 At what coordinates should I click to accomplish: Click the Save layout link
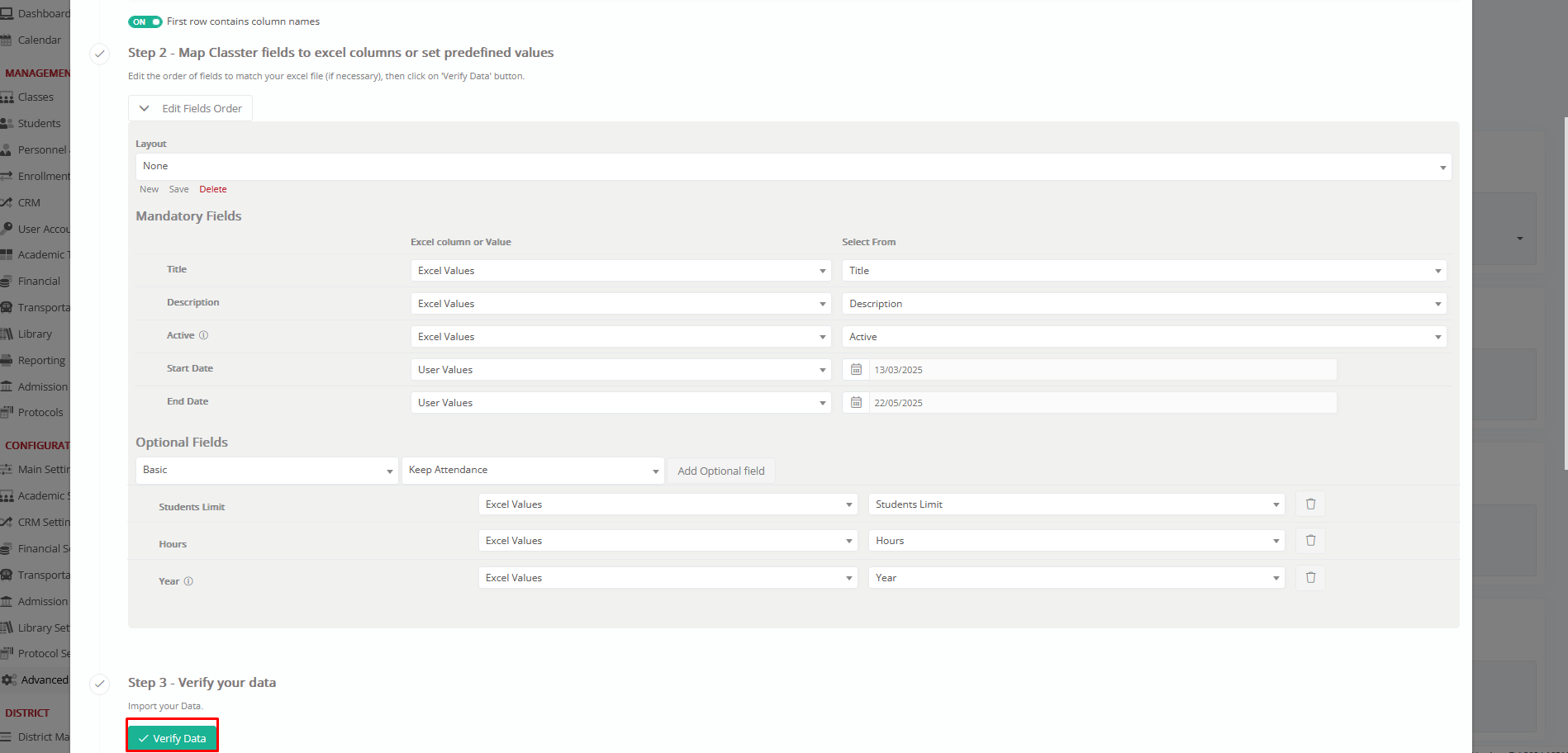pos(178,189)
